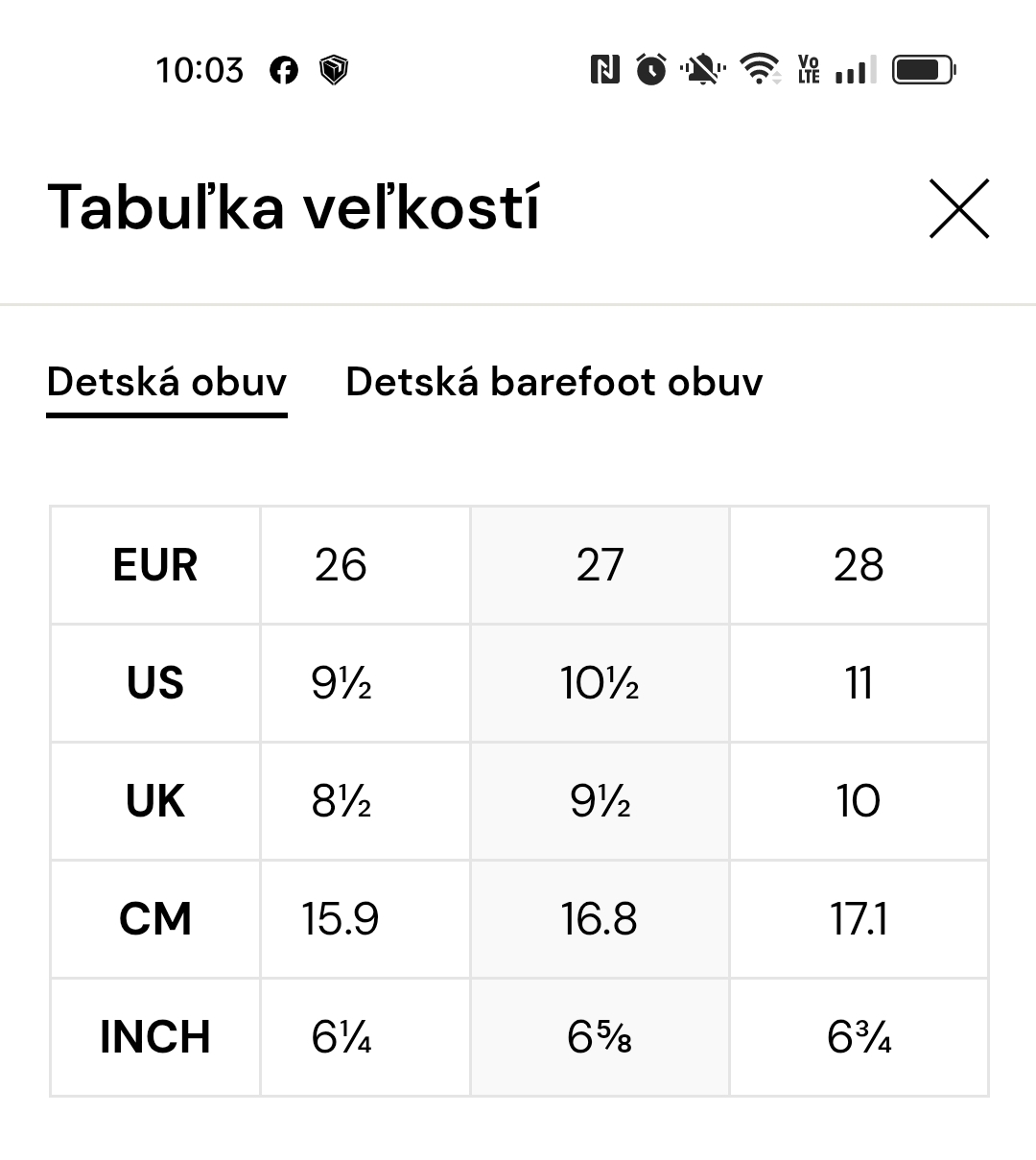Tap the 10:03 clock in status bar

(200, 70)
